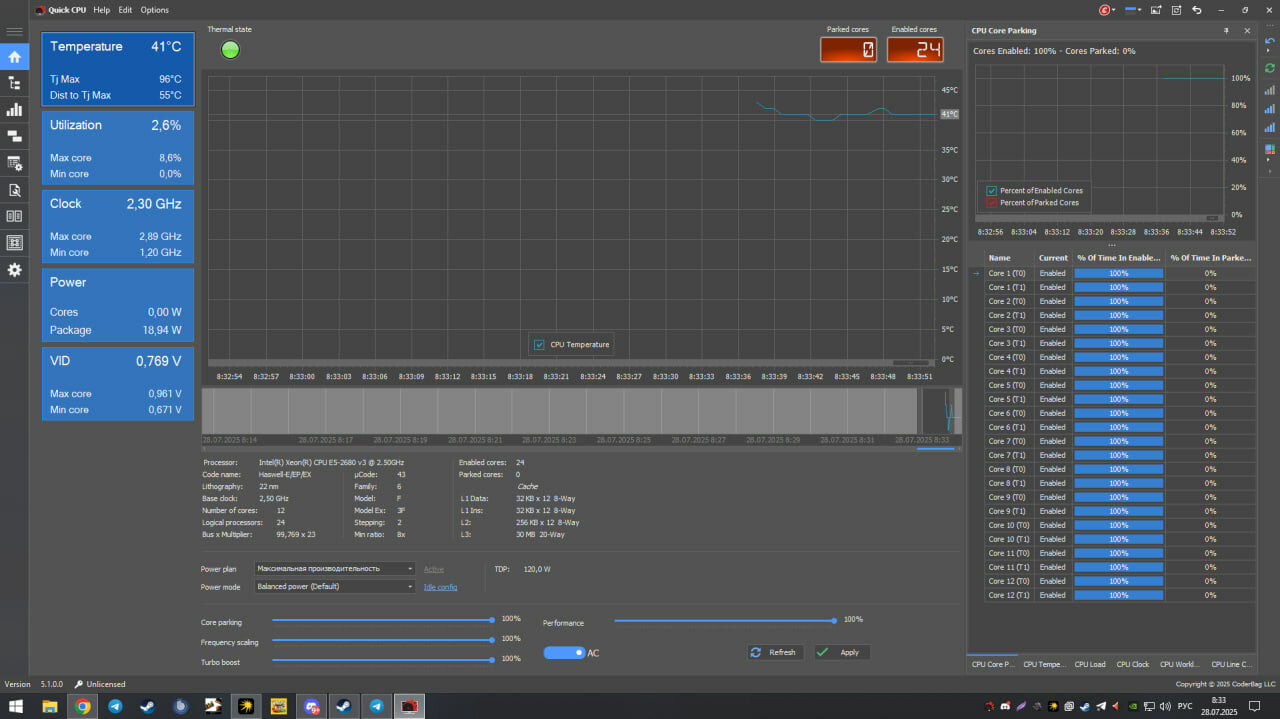Toggle Percent of Parked Cores checkbox
Screen dimensions: 1280x719
(992, 202)
